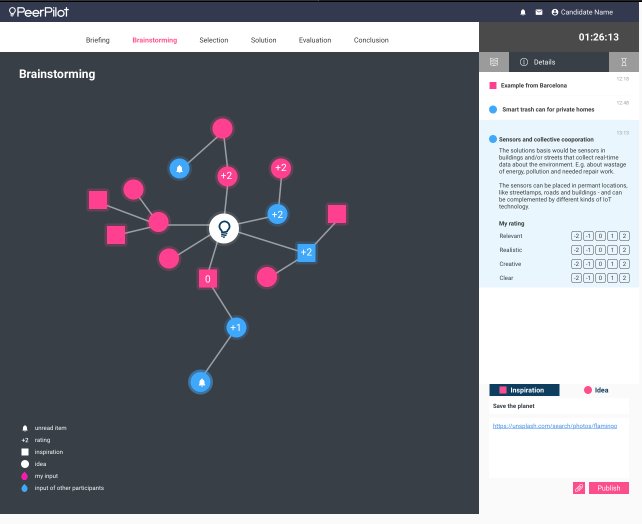This screenshot has height=524, width=642.
Task: Go to the Briefing tab
Action: click(97, 40)
